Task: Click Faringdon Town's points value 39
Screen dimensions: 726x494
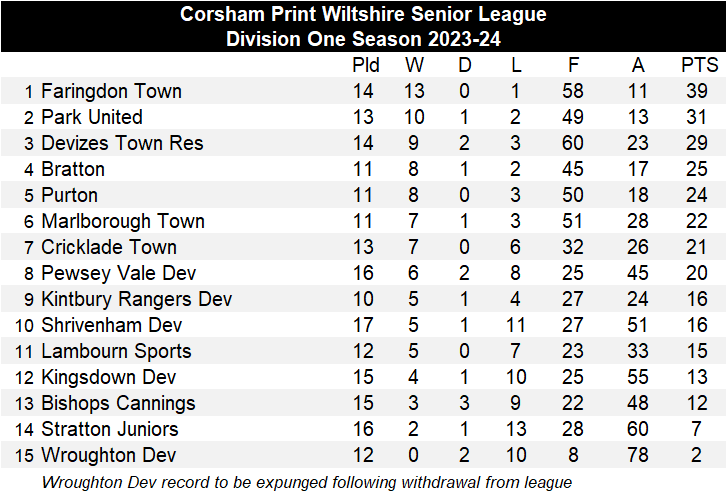Action: [699, 91]
